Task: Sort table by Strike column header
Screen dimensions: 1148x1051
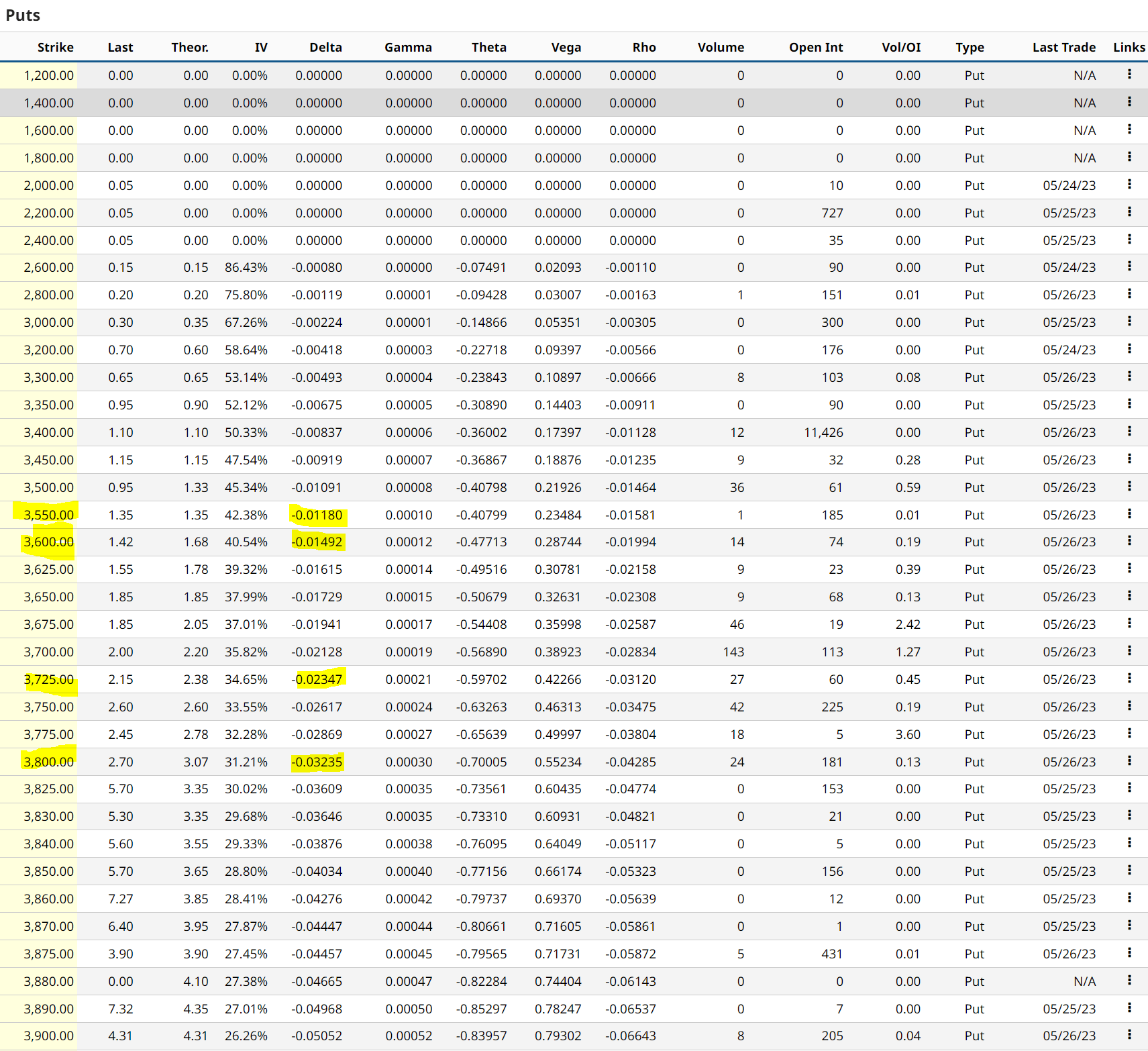Action: point(55,47)
